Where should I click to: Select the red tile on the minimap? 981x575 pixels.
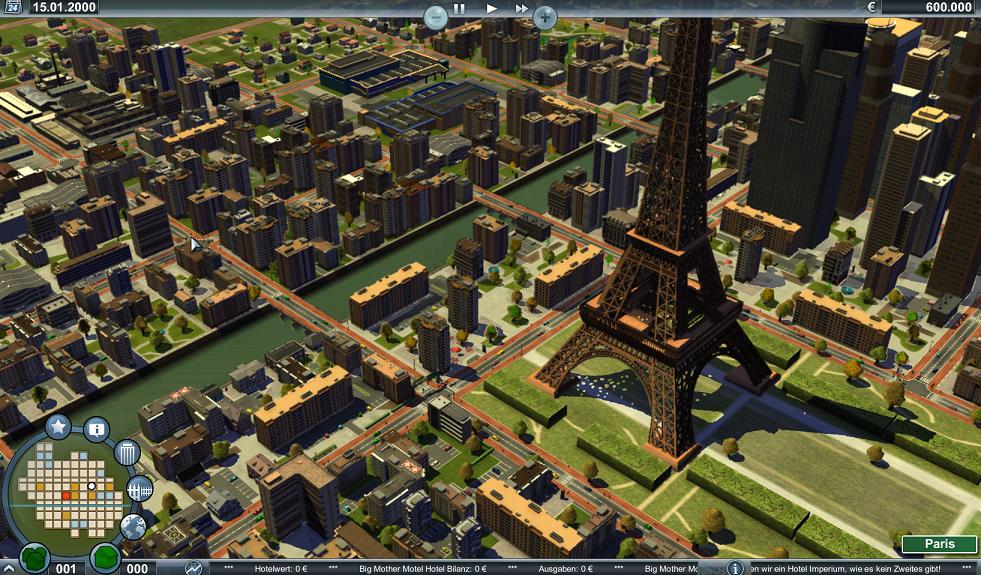(66, 495)
